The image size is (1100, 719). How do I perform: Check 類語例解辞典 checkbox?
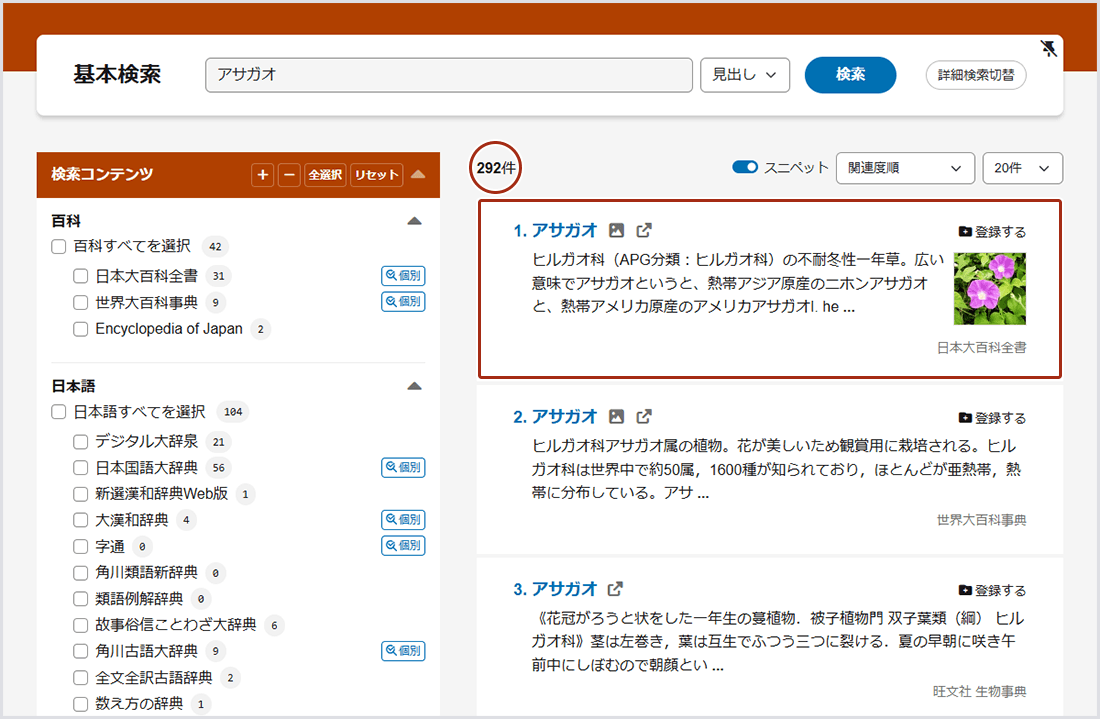point(81,599)
